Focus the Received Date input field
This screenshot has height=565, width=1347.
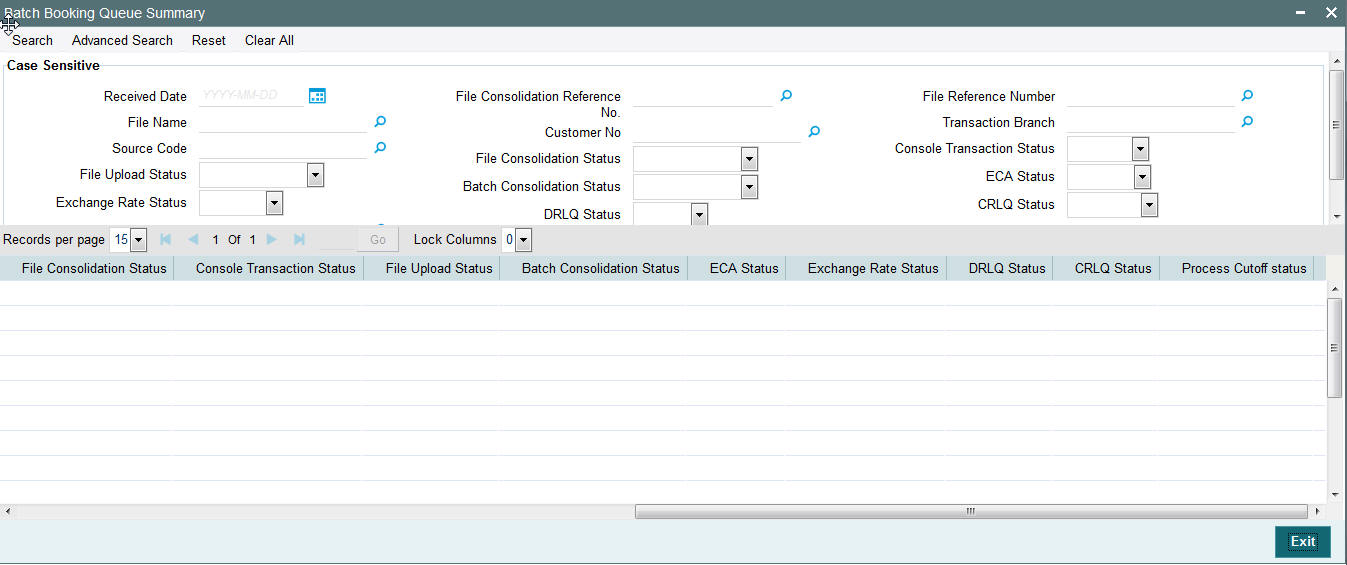[251, 96]
